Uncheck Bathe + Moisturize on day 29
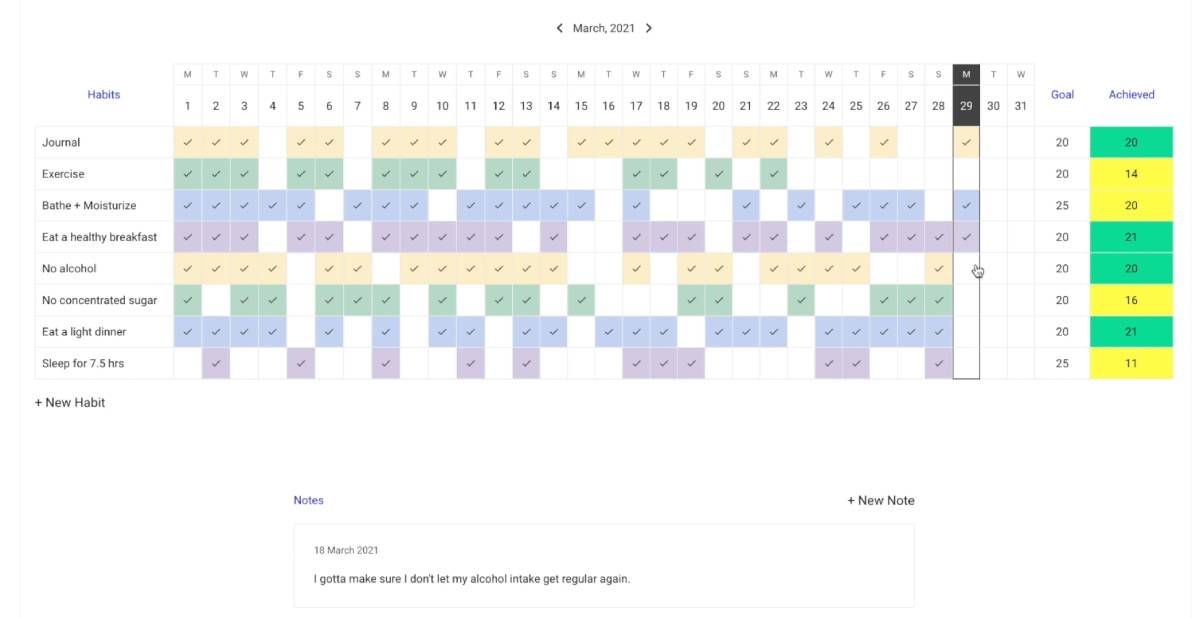The image size is (1200, 618). click(x=966, y=205)
